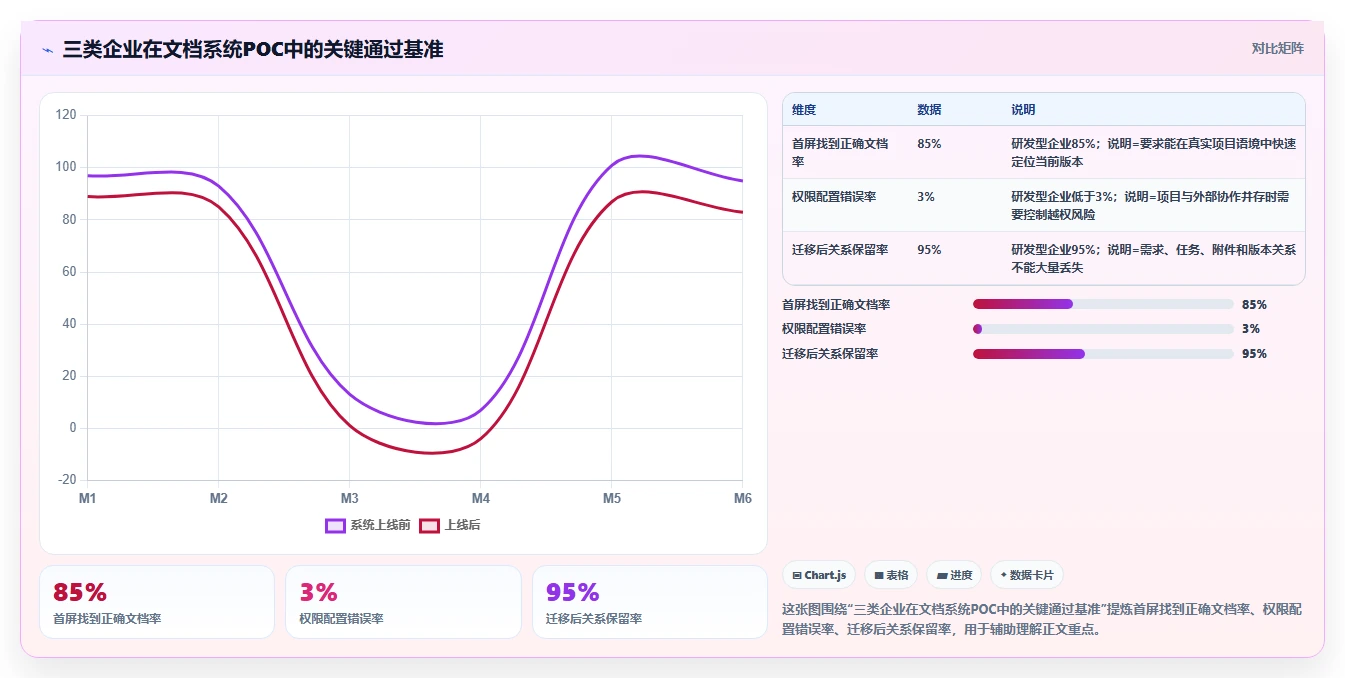Click the 进度 tag chip
The image size is (1345, 678).
954,575
